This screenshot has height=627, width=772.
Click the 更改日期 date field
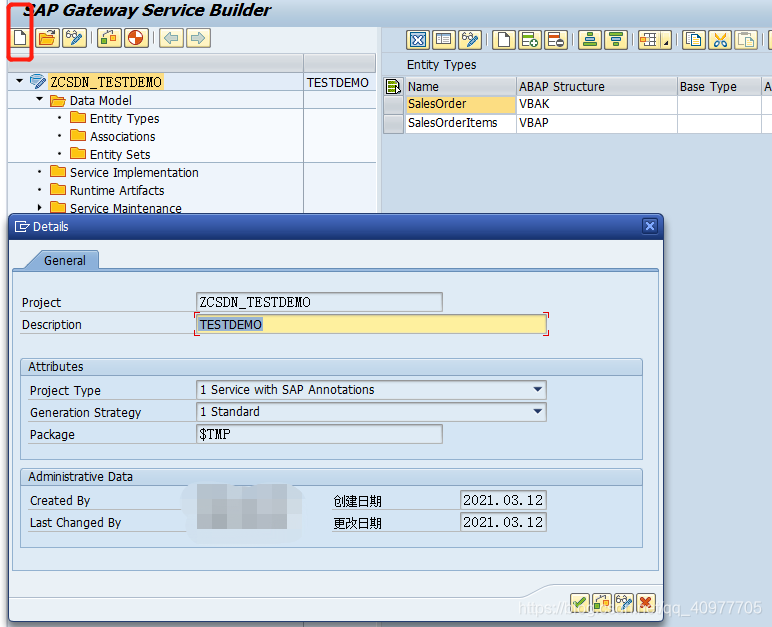(503, 522)
